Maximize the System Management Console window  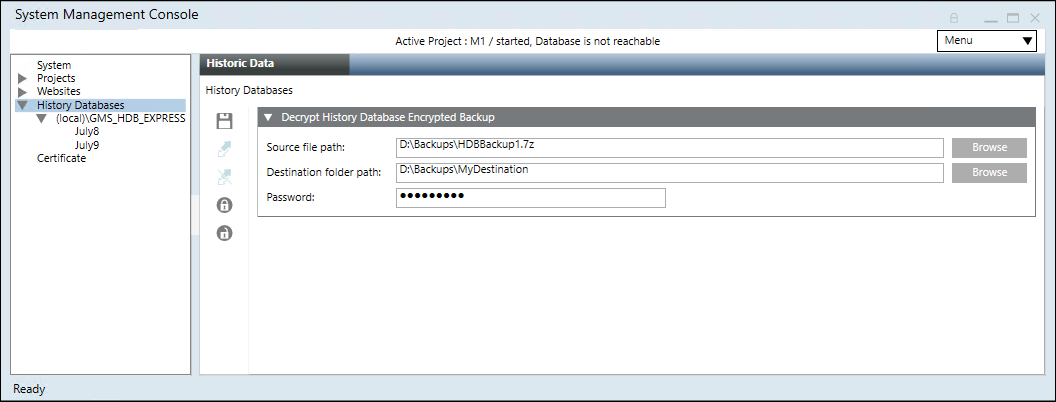[1013, 17]
